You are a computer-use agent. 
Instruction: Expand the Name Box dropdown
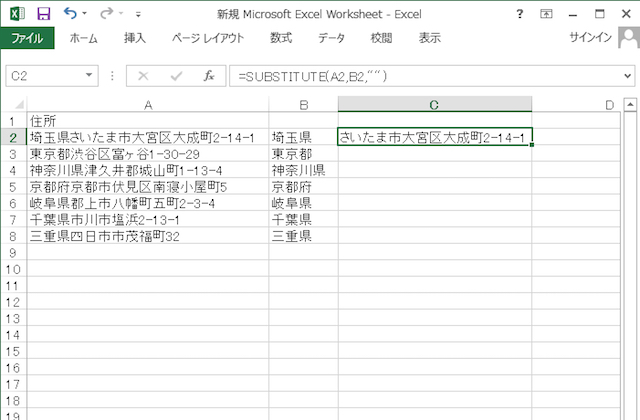[89, 76]
